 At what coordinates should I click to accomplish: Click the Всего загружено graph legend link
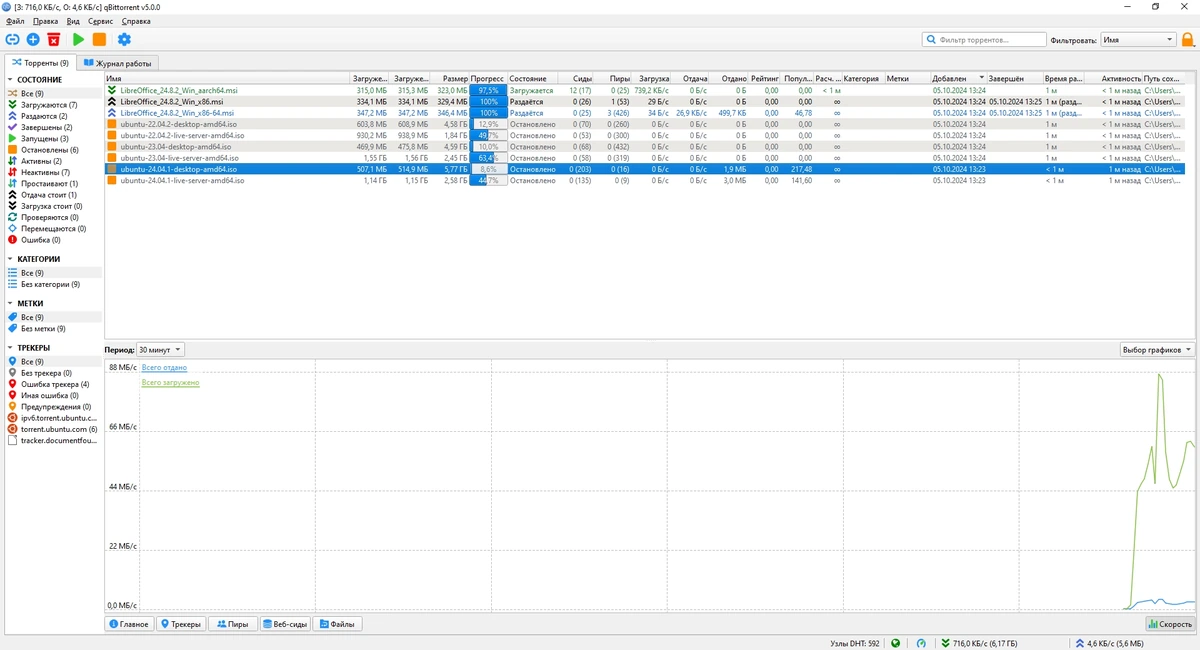170,383
